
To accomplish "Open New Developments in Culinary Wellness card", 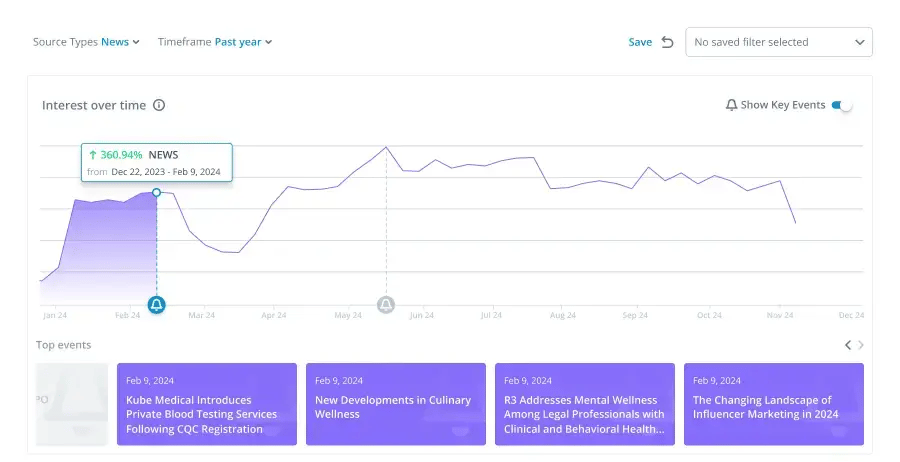I will coord(395,404).
